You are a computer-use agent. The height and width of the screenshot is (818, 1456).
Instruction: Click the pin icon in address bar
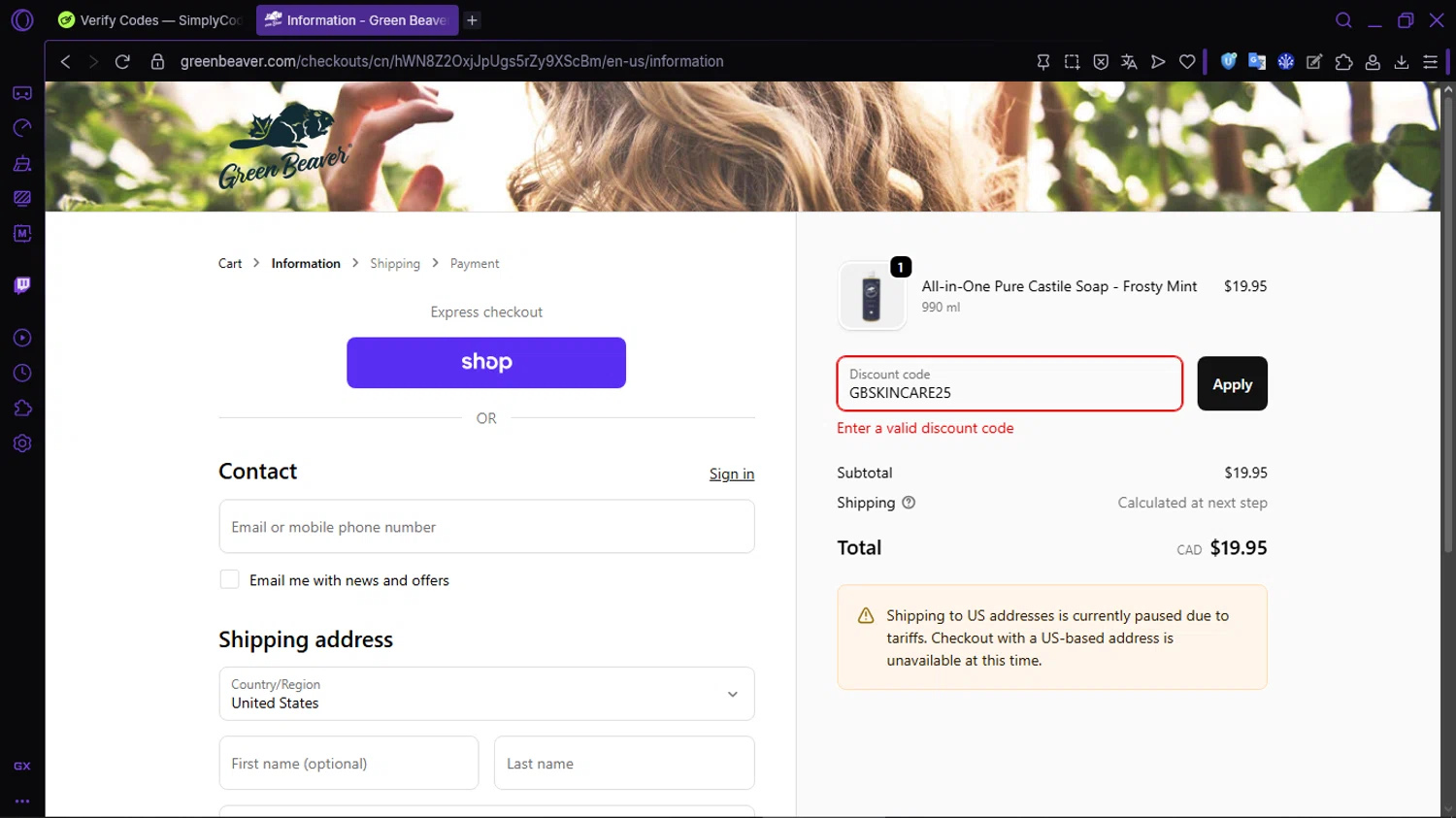pyautogui.click(x=1043, y=61)
